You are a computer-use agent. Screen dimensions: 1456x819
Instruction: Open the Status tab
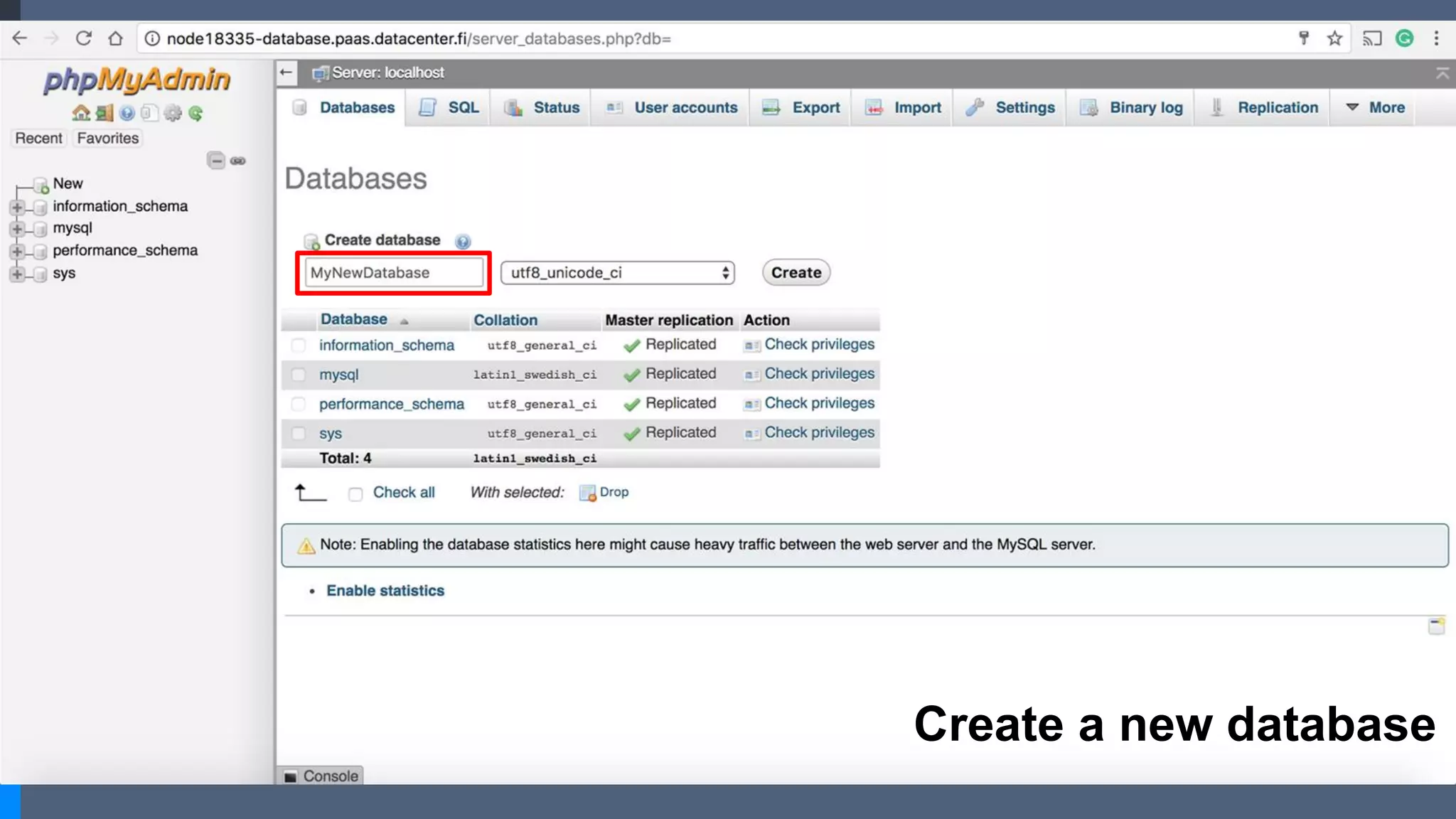[x=542, y=107]
